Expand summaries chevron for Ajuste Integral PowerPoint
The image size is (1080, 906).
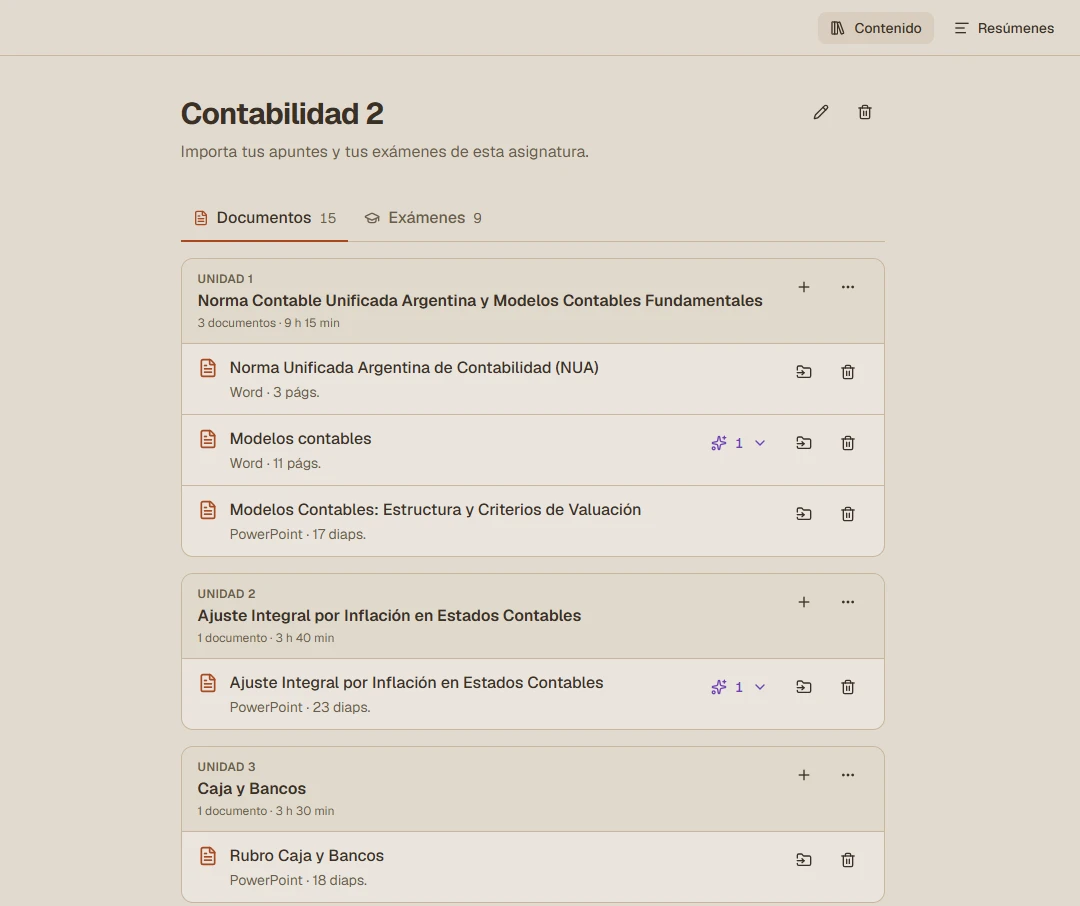760,687
